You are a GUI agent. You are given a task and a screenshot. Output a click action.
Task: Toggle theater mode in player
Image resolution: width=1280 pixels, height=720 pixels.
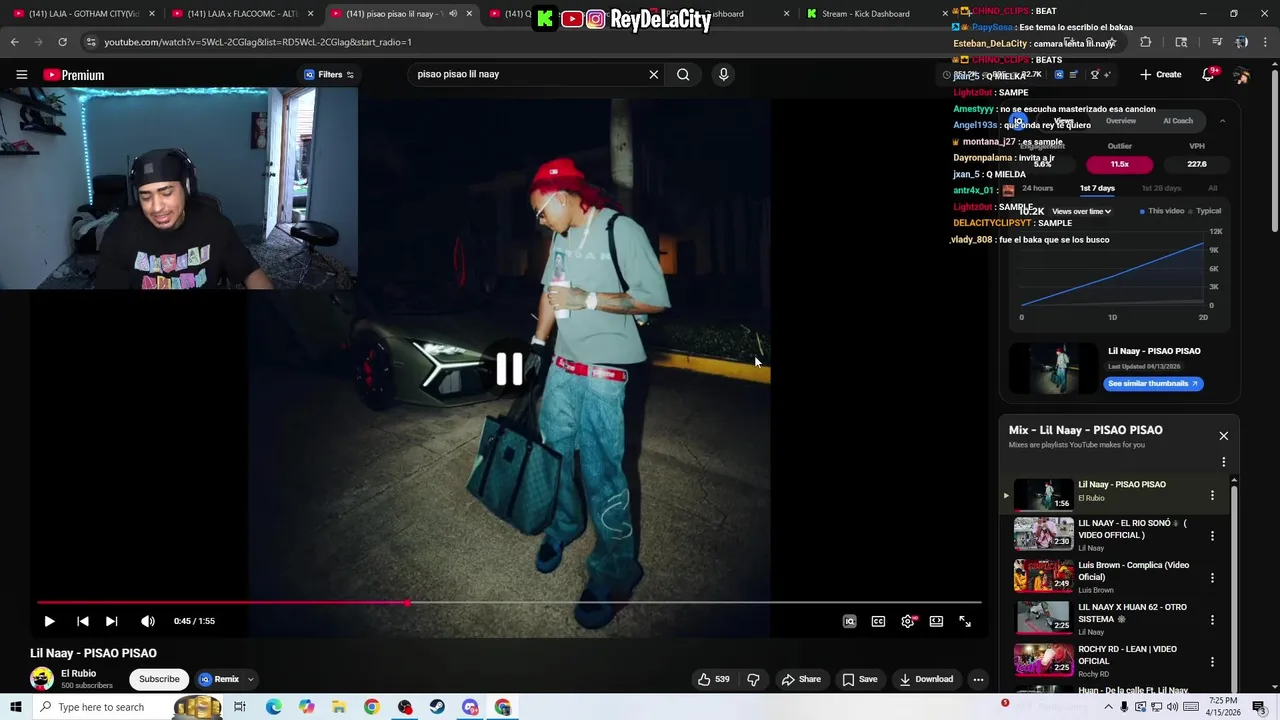click(x=936, y=621)
